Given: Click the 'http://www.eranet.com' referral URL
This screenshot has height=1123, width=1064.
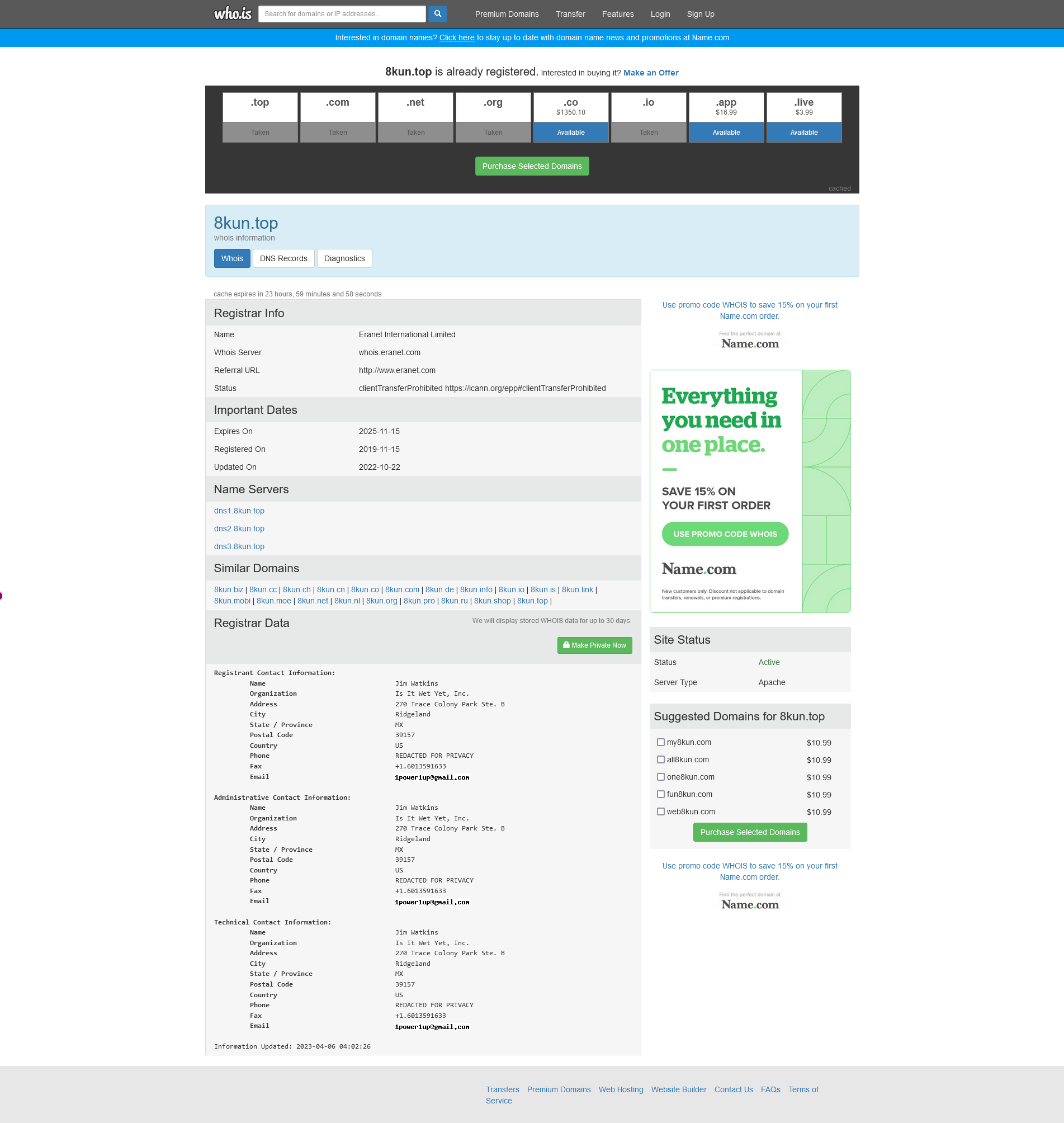Looking at the screenshot, I should point(397,370).
